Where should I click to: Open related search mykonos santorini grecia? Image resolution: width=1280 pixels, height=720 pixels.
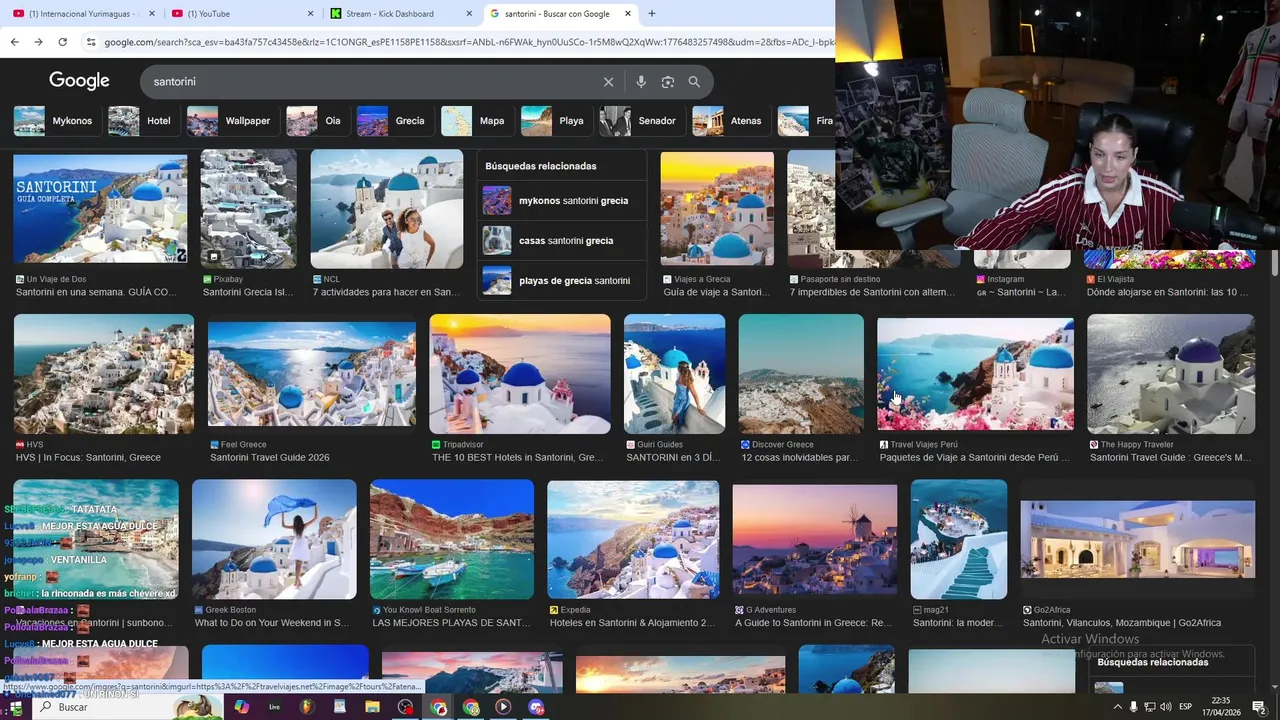click(562, 201)
